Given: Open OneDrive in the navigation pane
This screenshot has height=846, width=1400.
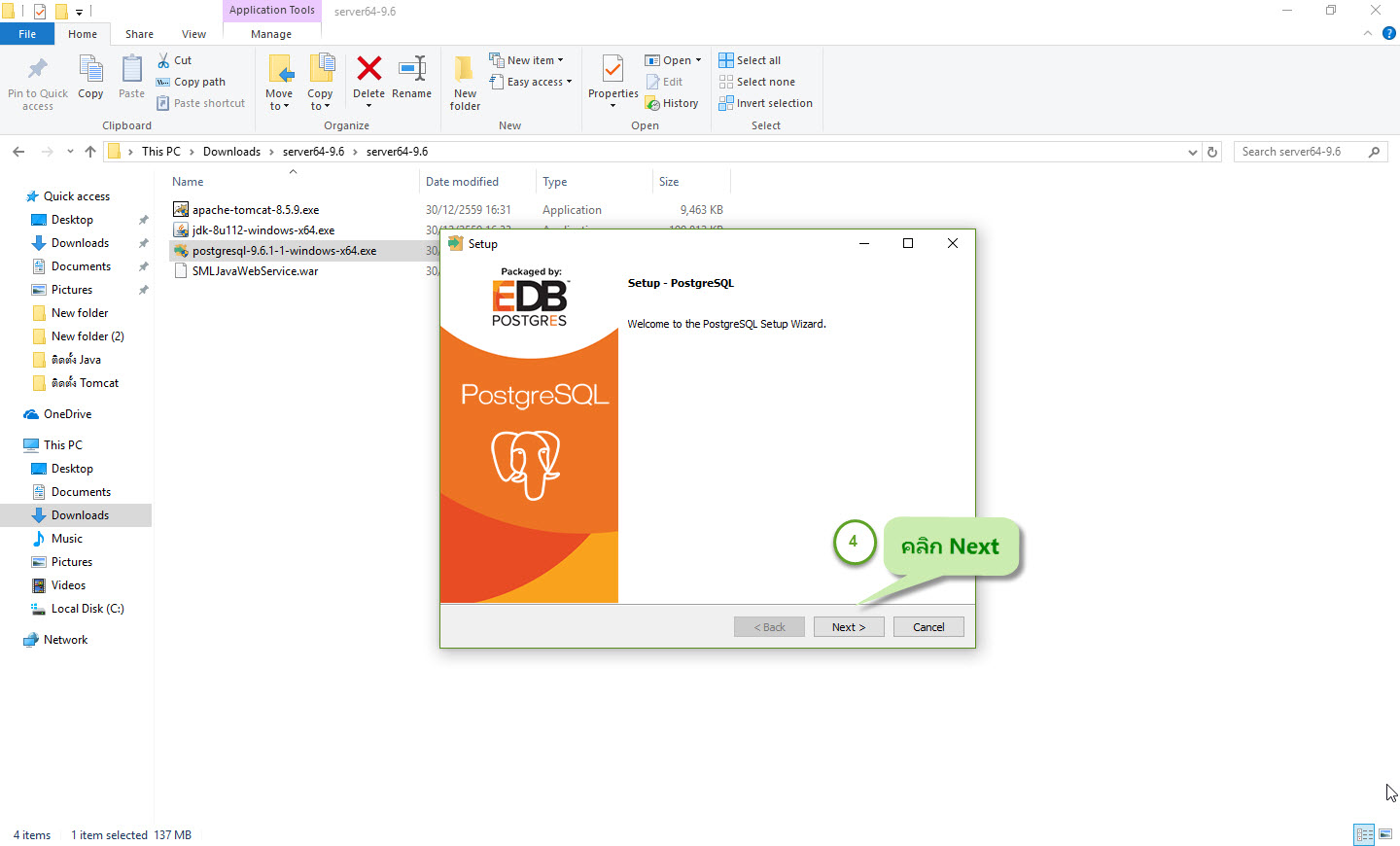Looking at the screenshot, I should pos(67,414).
